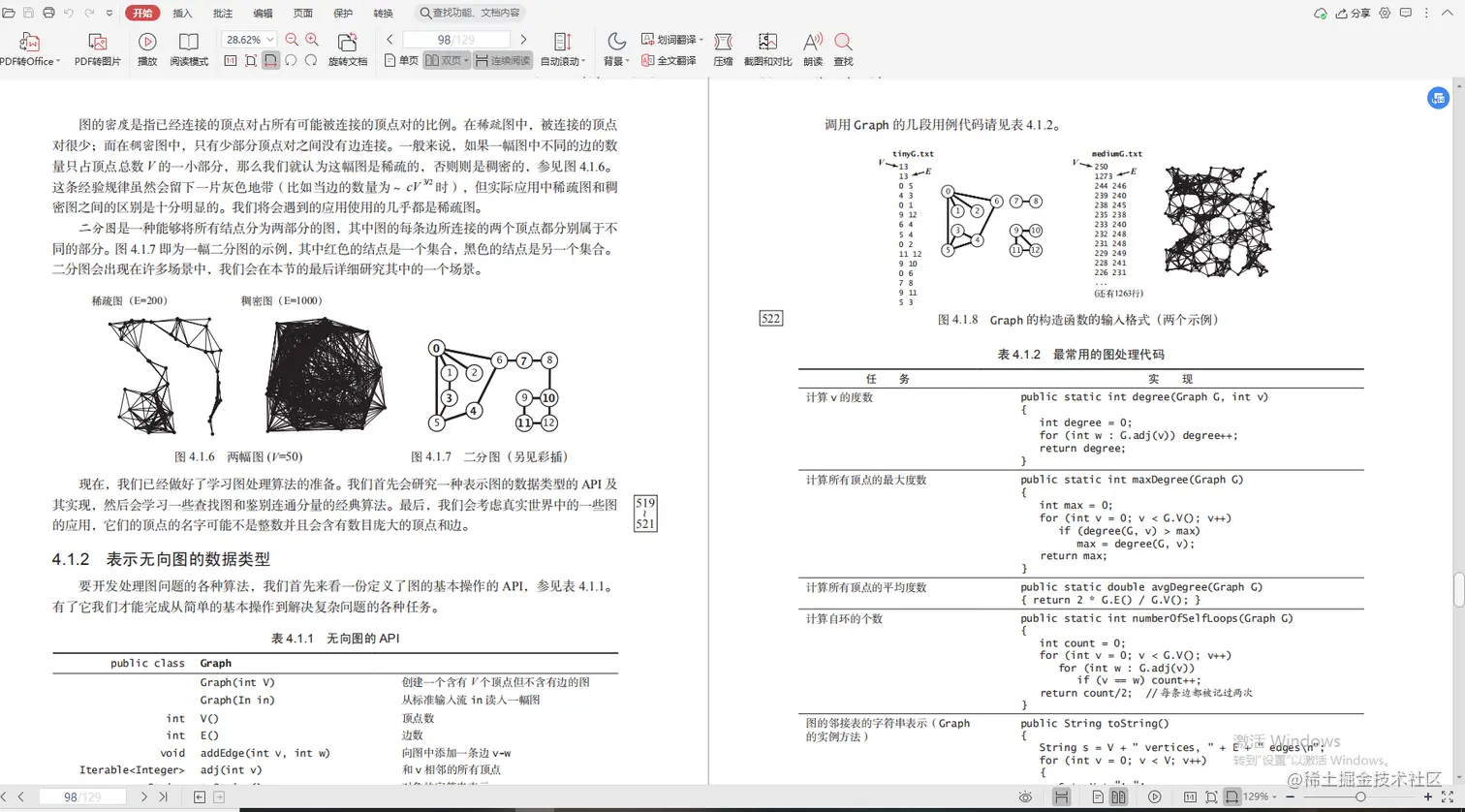Click cloud sync status icon

[x=1320, y=14]
